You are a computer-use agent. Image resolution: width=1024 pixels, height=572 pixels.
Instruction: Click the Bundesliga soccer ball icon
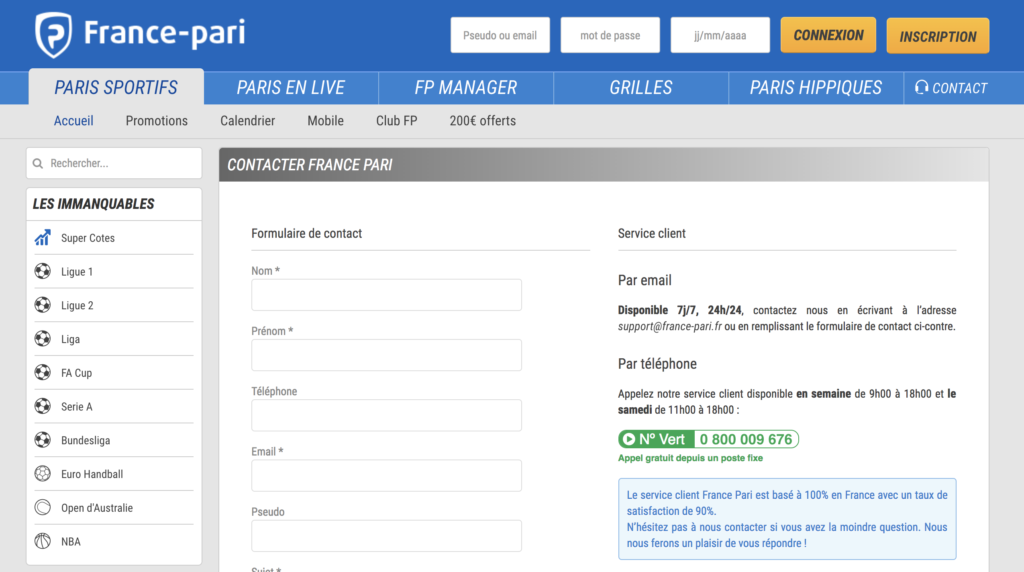(42, 440)
